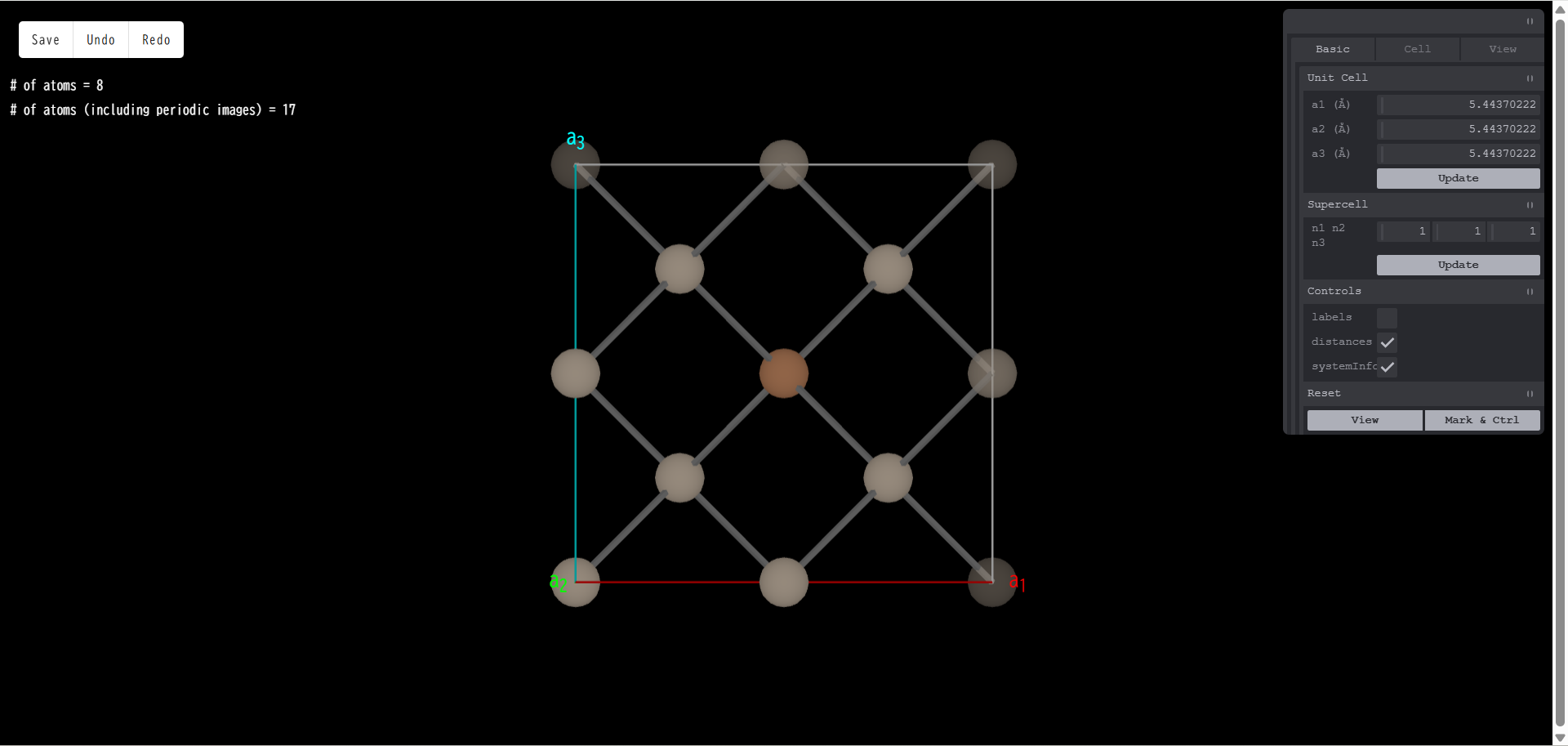Enable the labels checkbox
1568x746 pixels.
[1386, 318]
